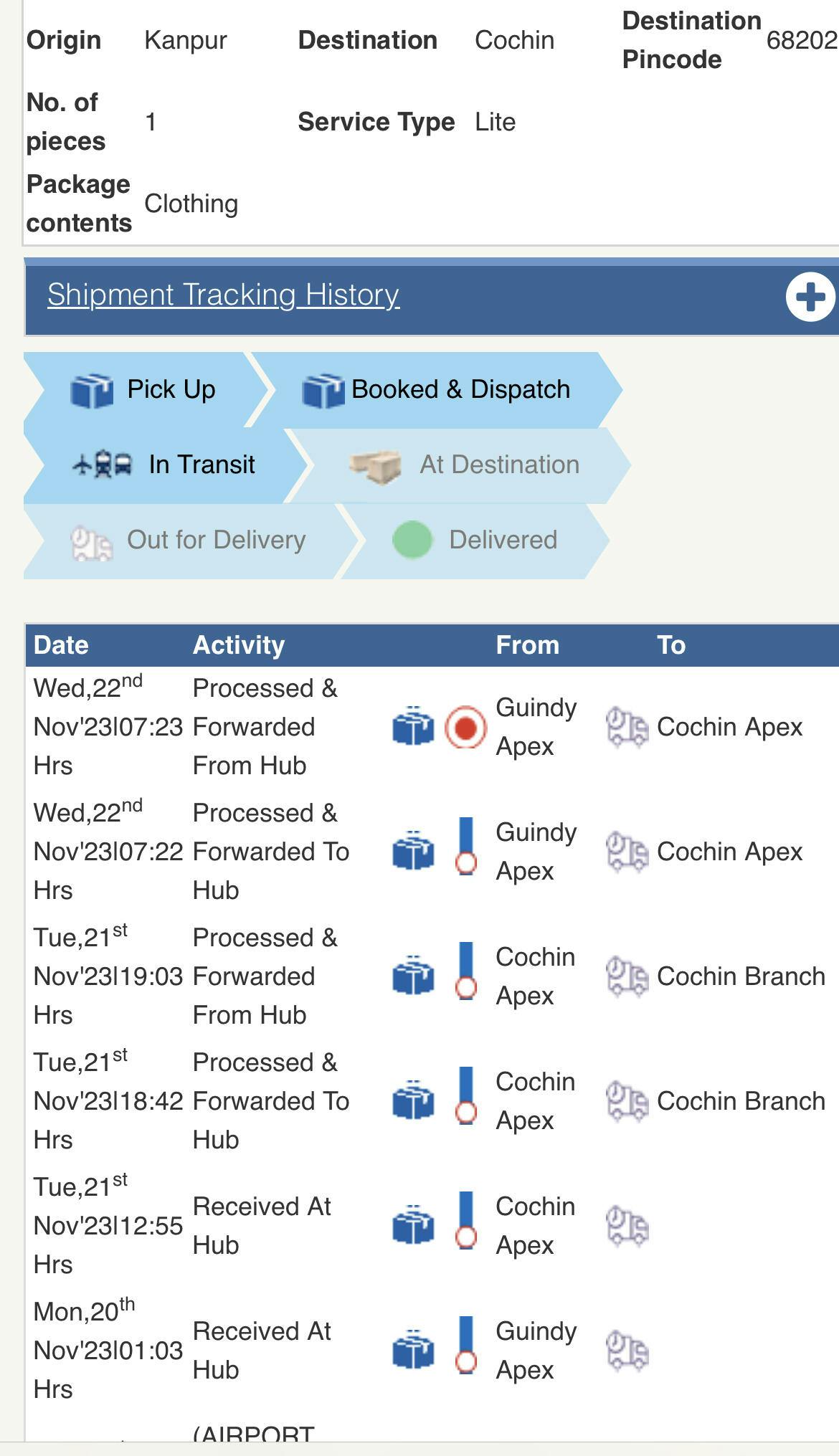Image resolution: width=839 pixels, height=1456 pixels.
Task: Click the truck icon in 12:55 Received row
Action: 627,1227
